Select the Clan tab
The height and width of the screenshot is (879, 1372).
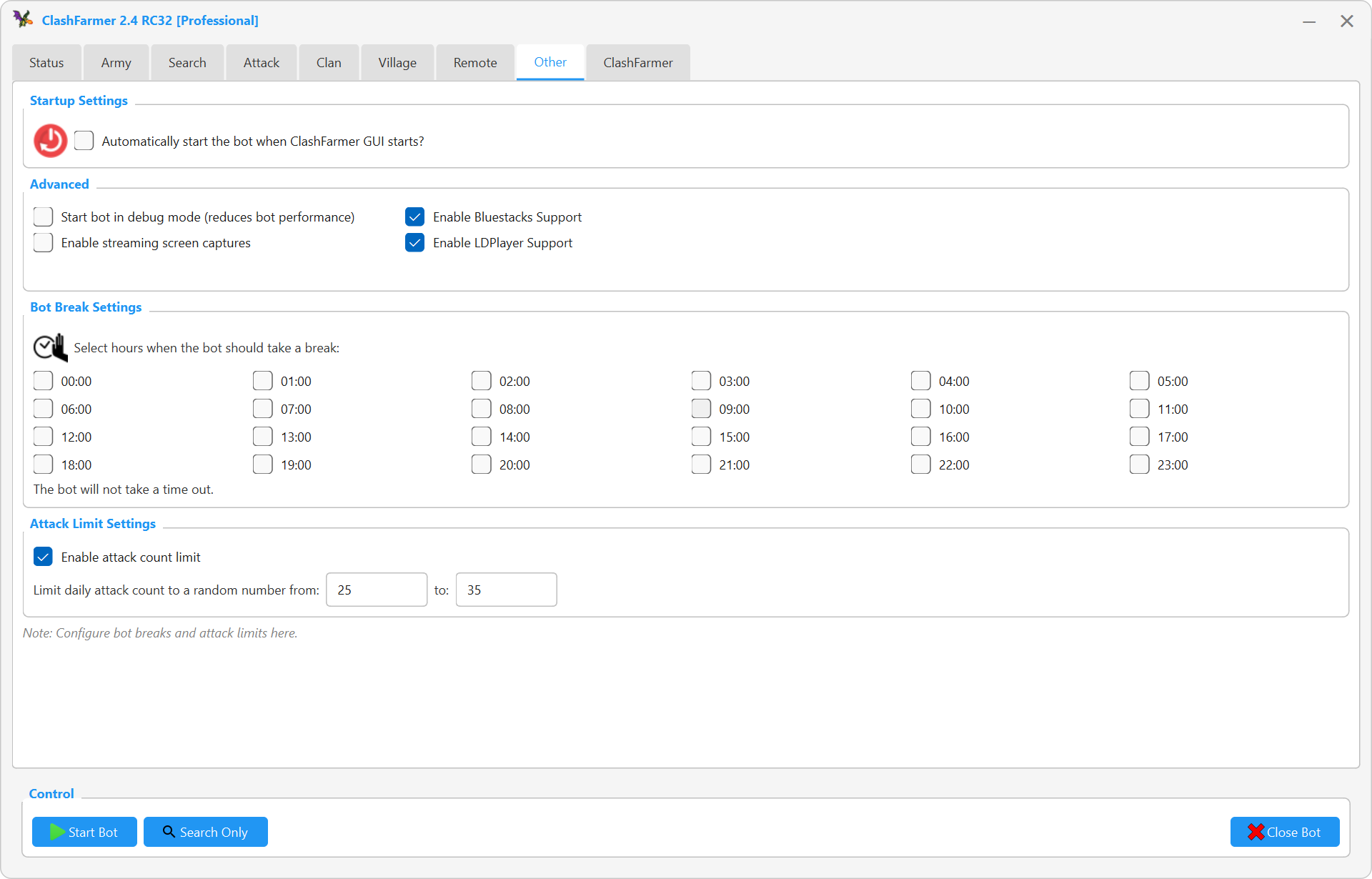(x=329, y=63)
